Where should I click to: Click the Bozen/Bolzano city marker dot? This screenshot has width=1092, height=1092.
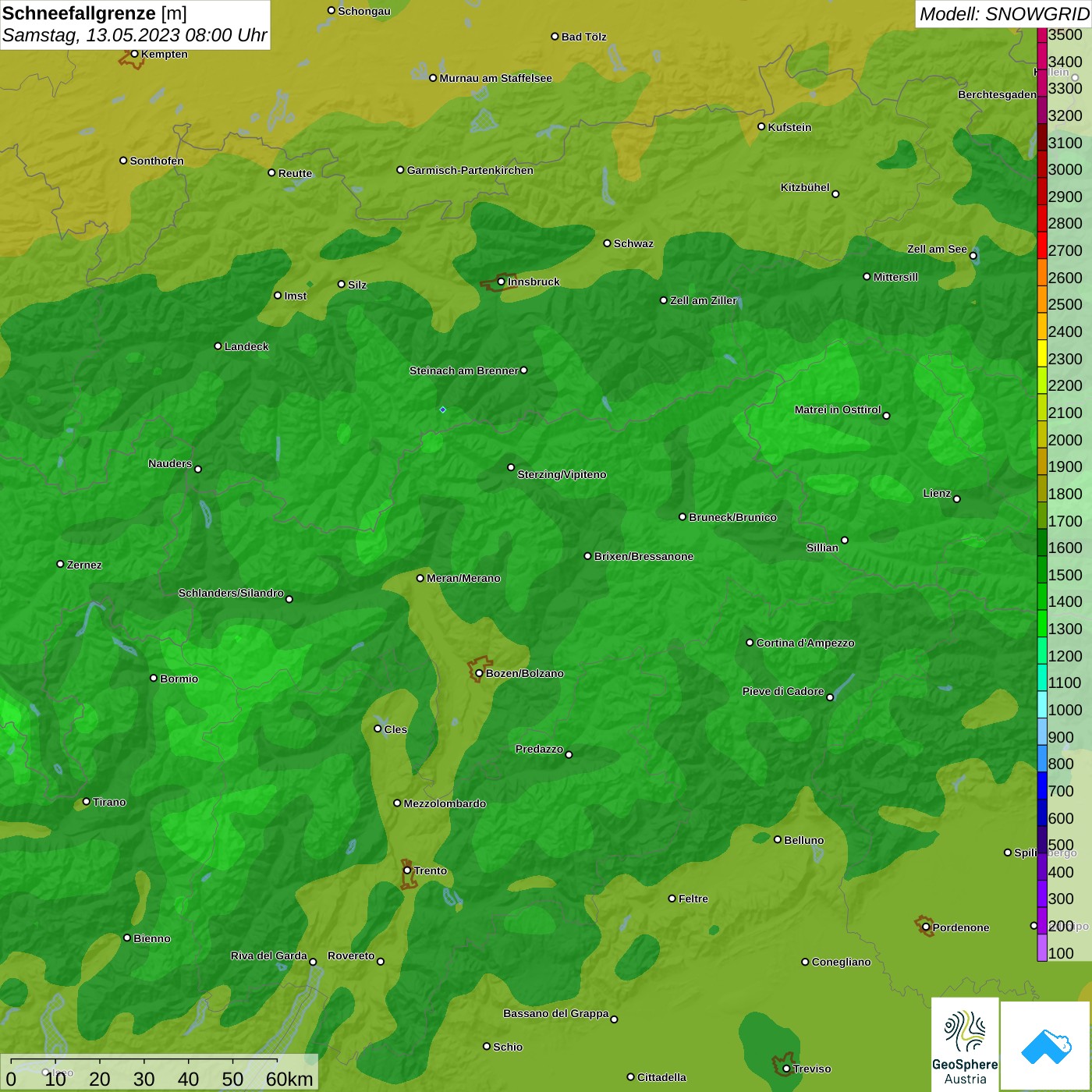point(479,673)
